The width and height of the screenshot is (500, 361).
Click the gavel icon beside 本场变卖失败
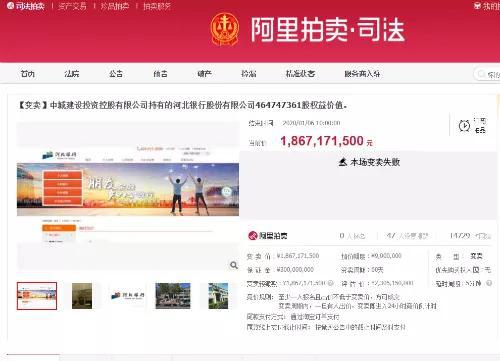tap(343, 162)
